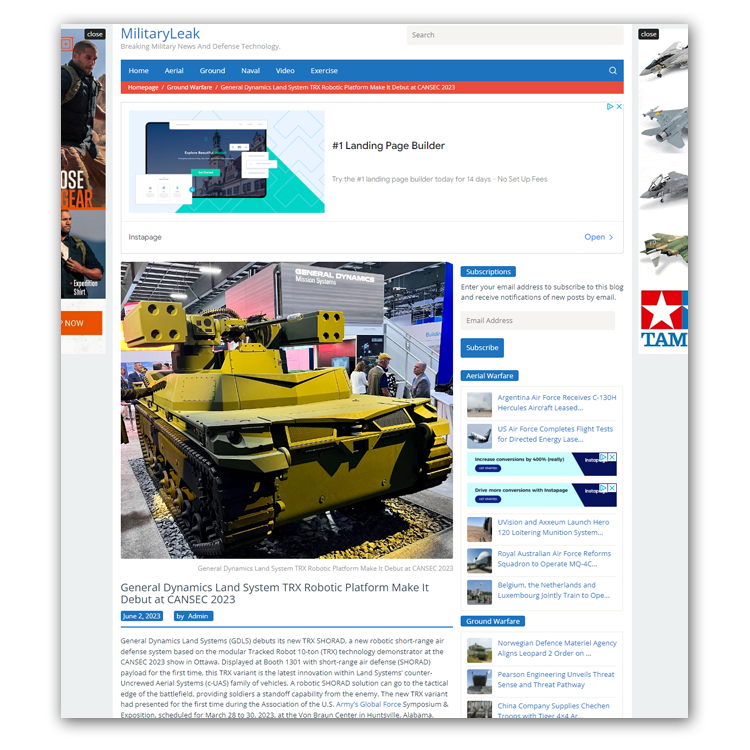
Task: Click the Pearson Engineering article thumbnail
Action: [479, 682]
